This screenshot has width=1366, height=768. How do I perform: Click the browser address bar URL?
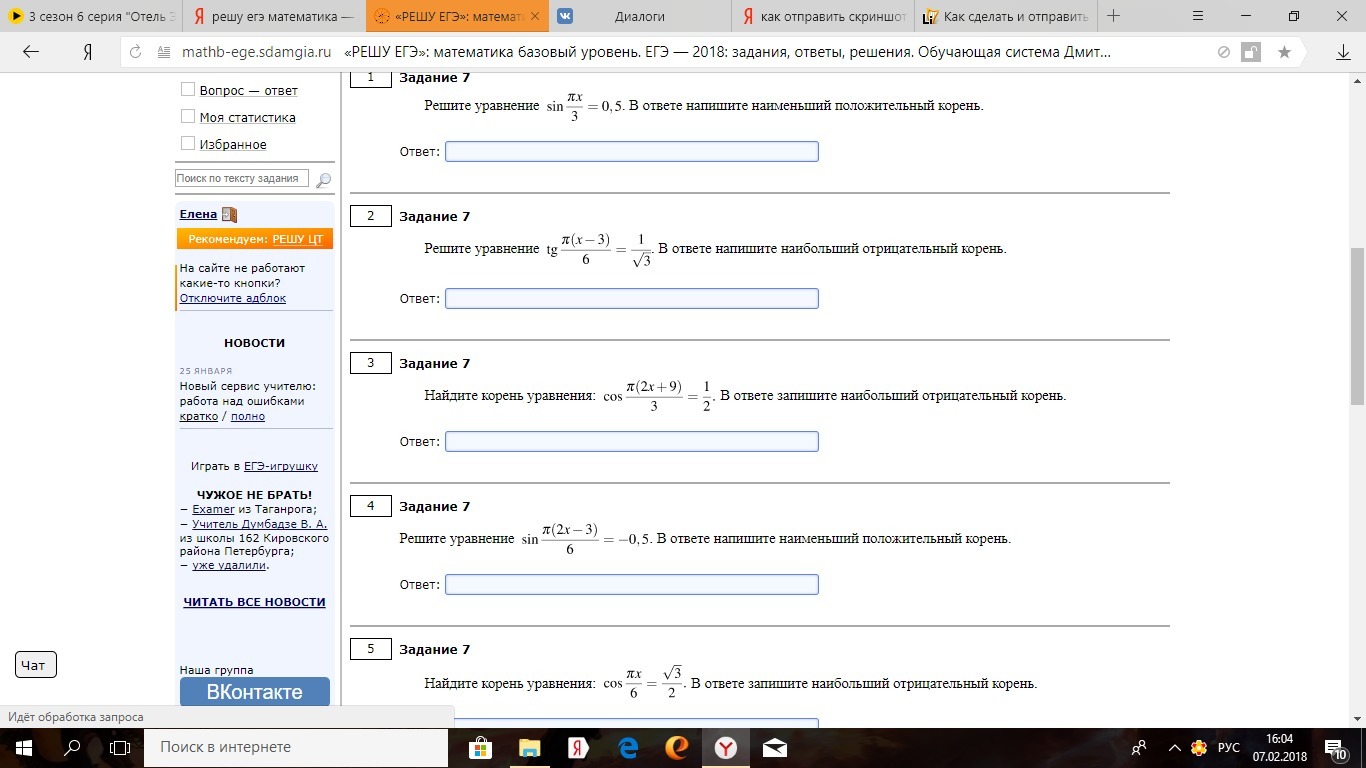257,52
